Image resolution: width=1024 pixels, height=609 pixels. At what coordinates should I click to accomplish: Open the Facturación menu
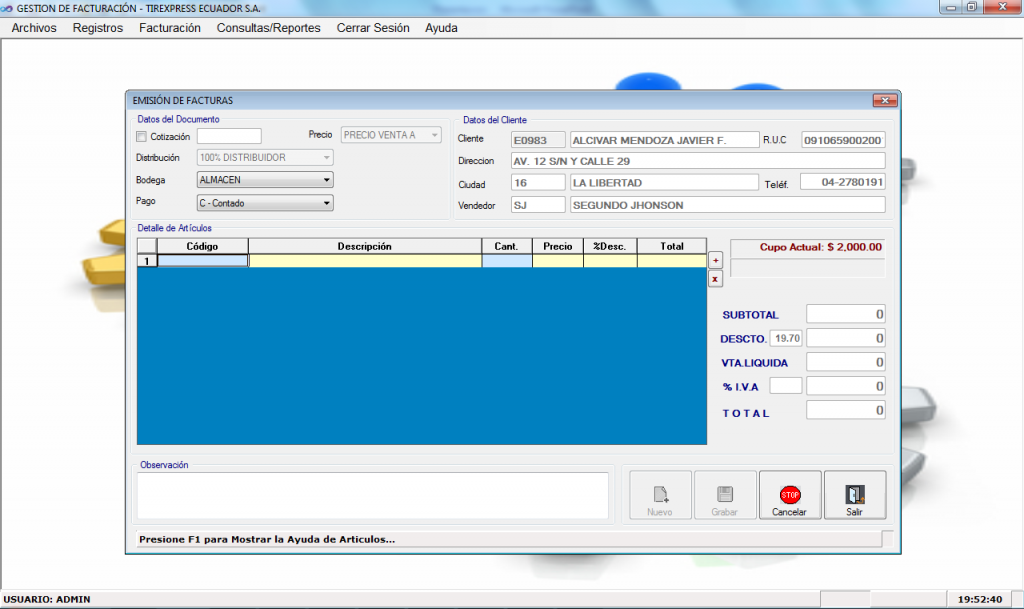click(x=170, y=28)
